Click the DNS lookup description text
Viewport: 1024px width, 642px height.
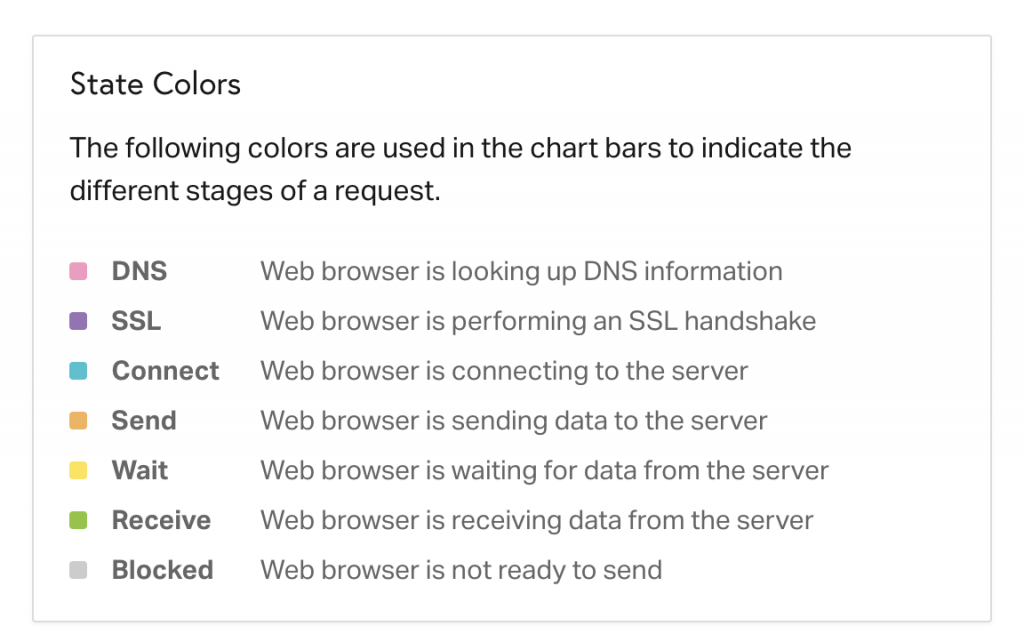pos(521,272)
